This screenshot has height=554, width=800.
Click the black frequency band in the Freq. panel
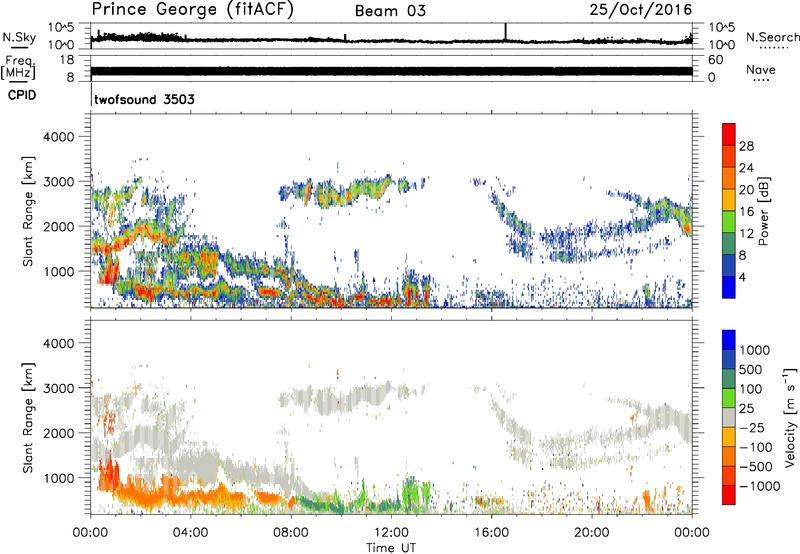(391, 71)
